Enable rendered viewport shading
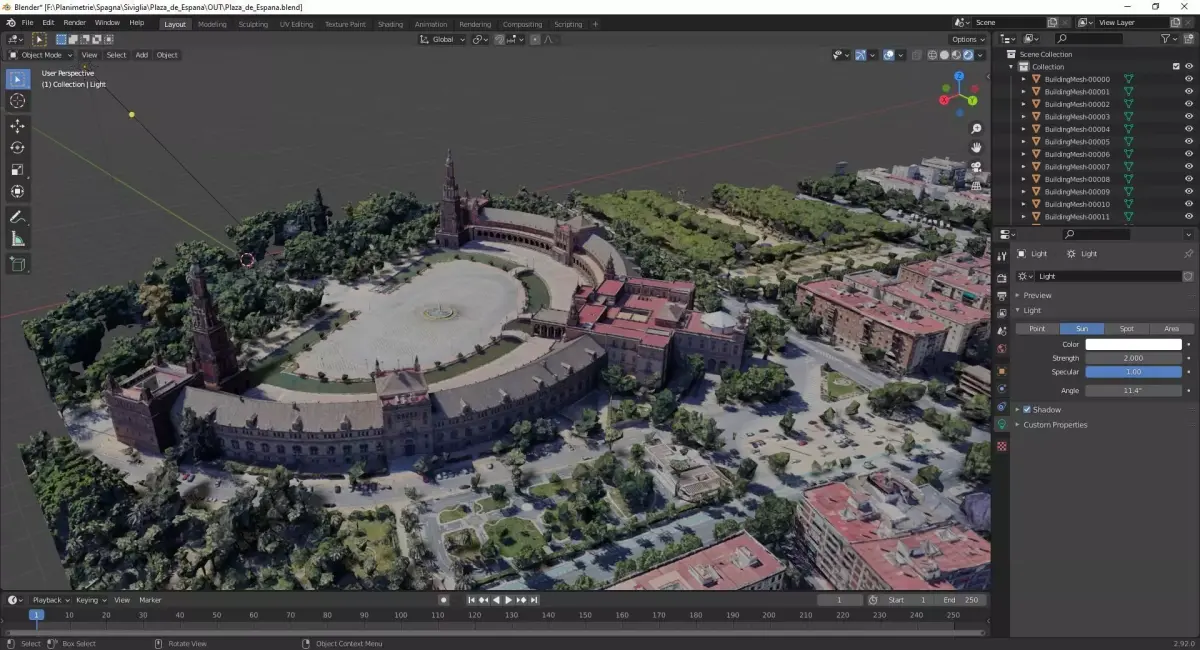Viewport: 1200px width, 650px height. (x=969, y=55)
